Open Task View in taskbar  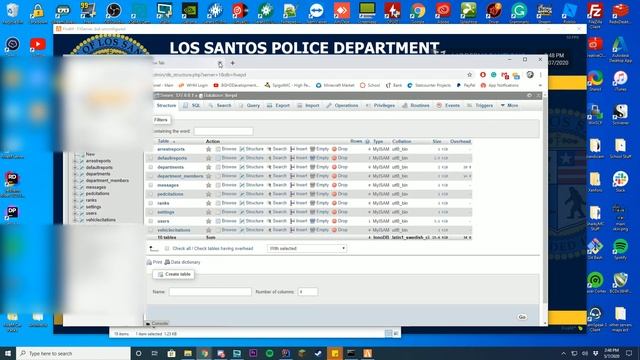point(155,353)
